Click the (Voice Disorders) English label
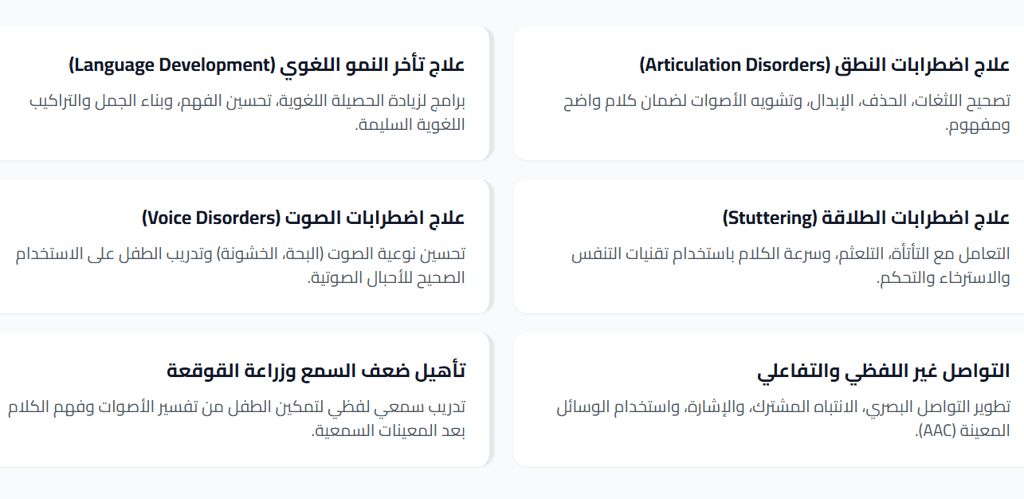1024x499 pixels. tap(209, 218)
